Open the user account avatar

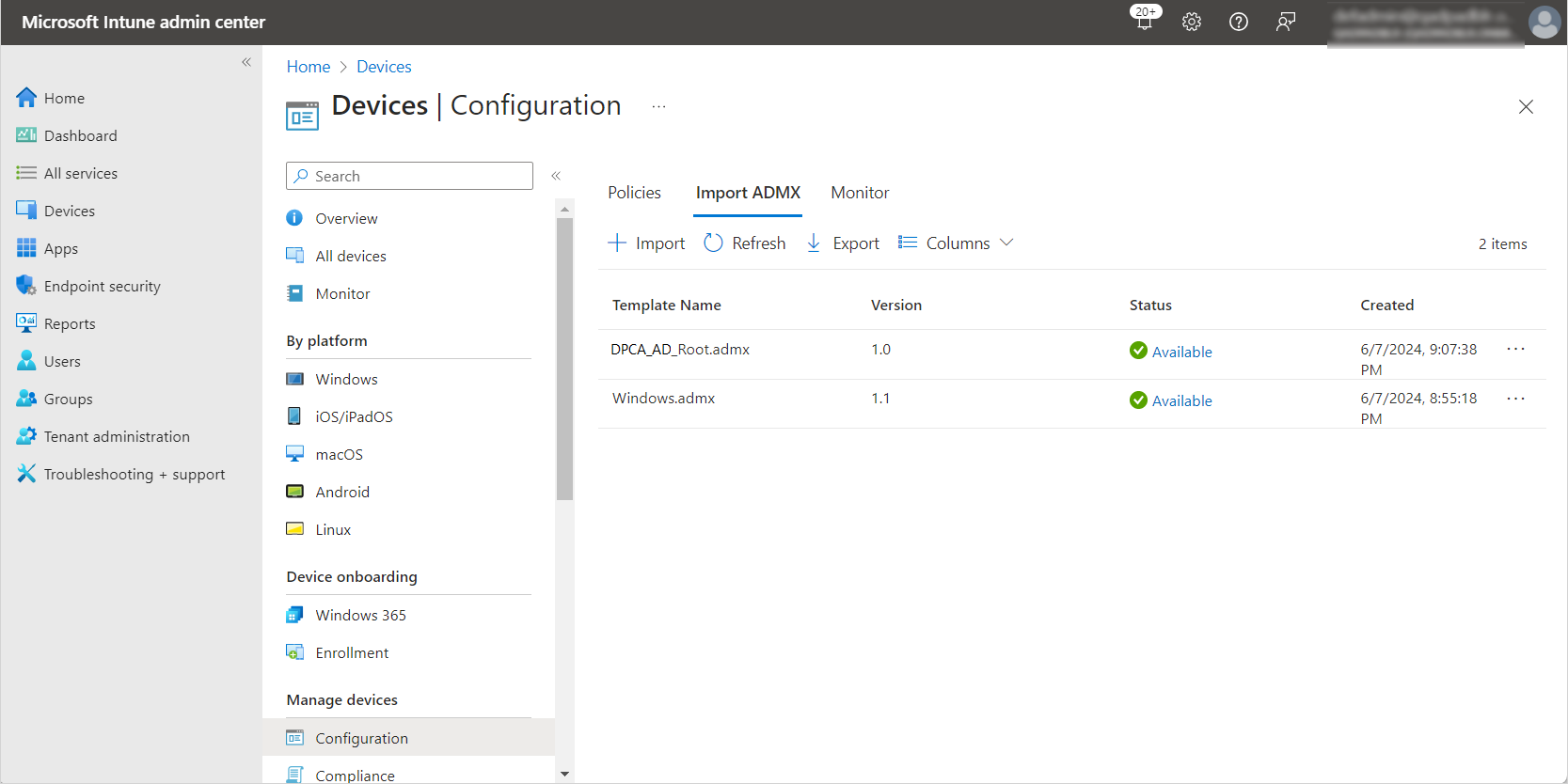tap(1544, 23)
